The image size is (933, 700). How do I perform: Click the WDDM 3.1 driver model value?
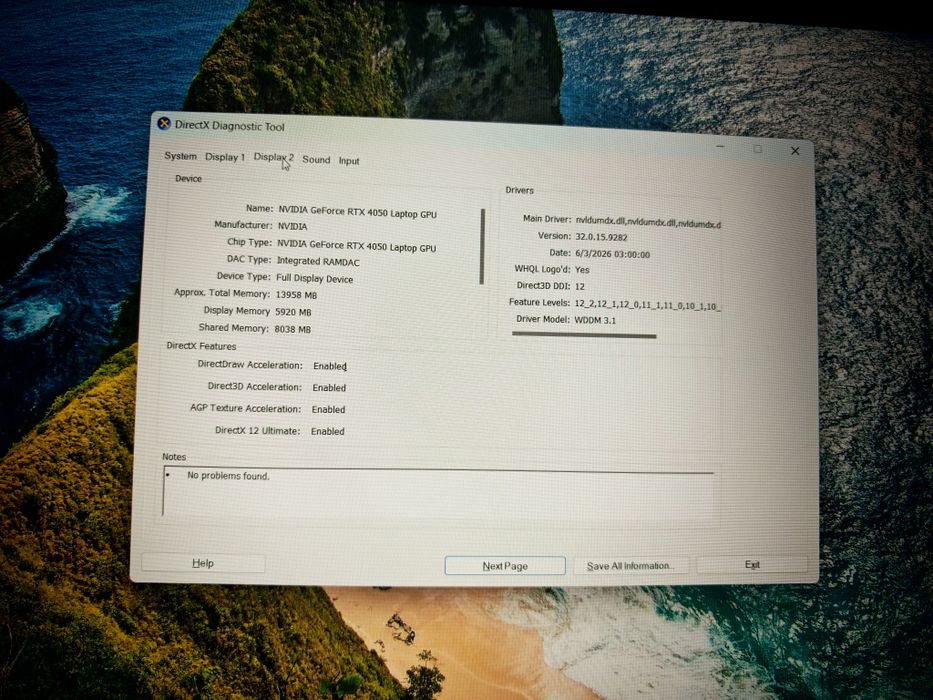[595, 320]
